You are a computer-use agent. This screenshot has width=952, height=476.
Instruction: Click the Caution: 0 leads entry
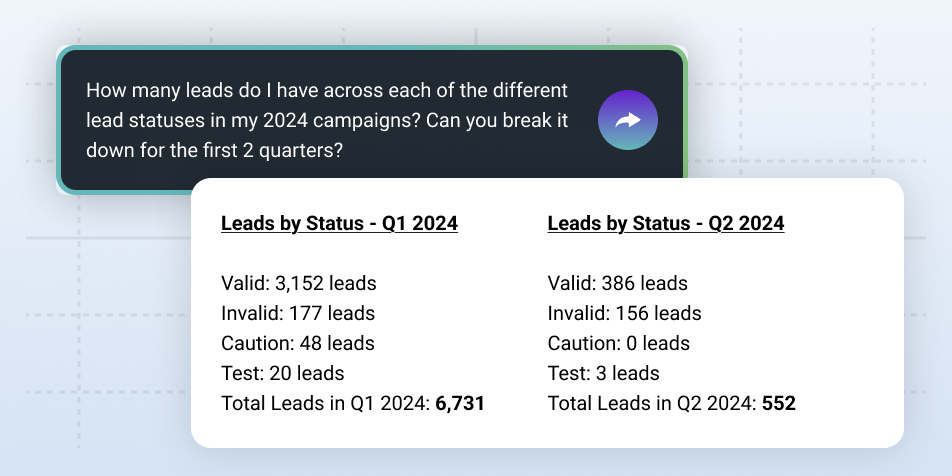click(618, 343)
